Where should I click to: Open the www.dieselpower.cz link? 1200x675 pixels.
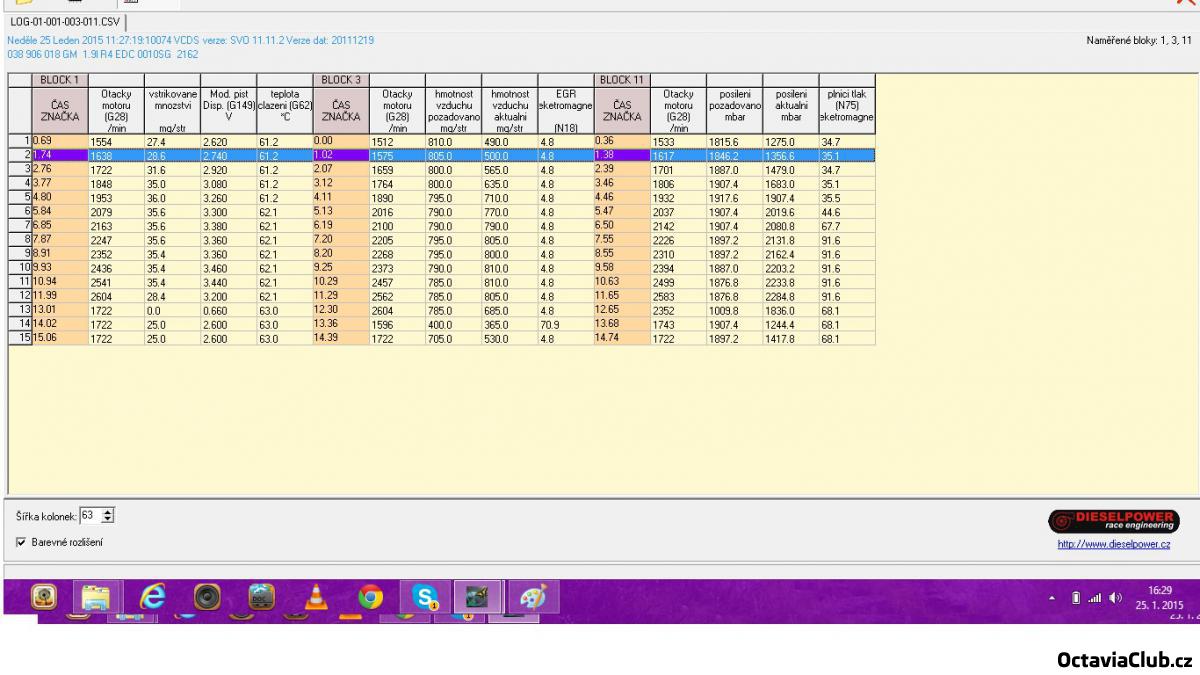1114,545
